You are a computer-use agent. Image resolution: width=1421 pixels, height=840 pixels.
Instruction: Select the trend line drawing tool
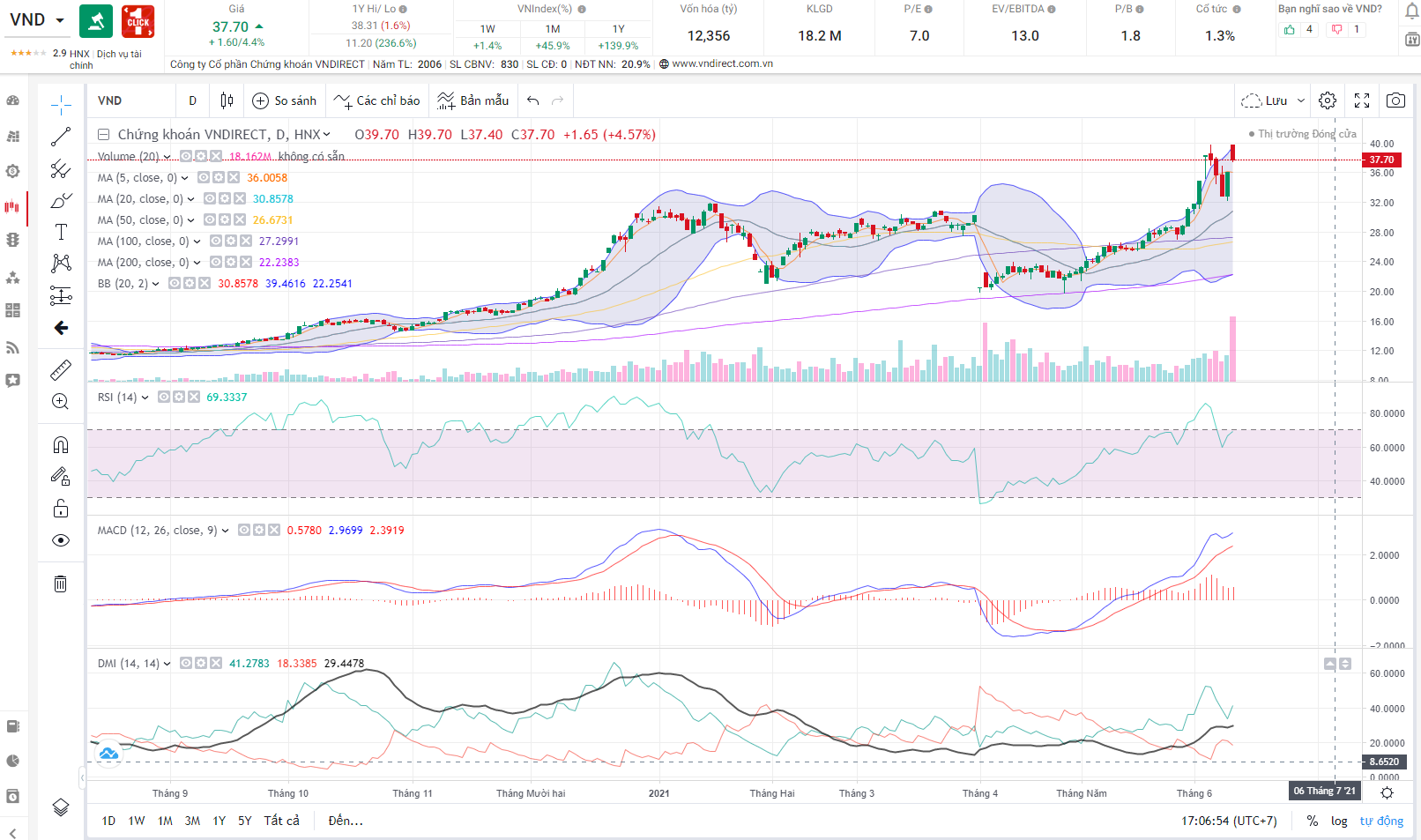coord(61,137)
